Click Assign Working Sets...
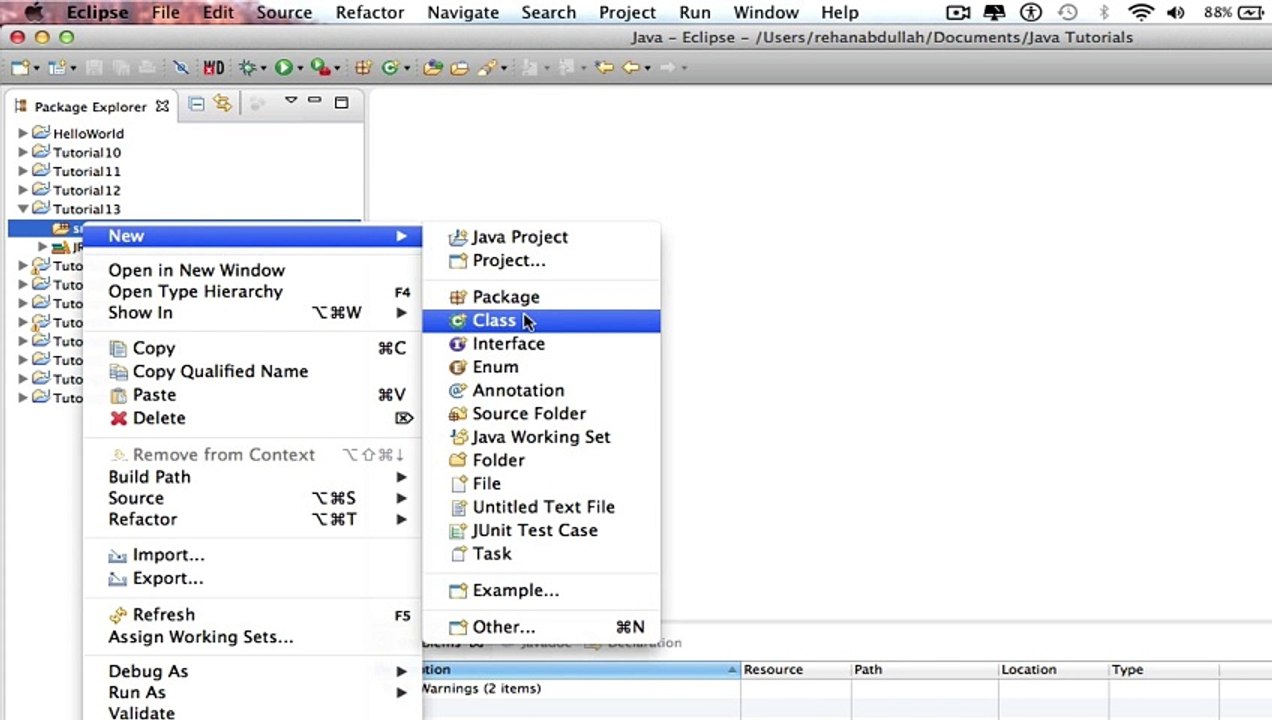Viewport: 1272px width, 720px height. 252,637
